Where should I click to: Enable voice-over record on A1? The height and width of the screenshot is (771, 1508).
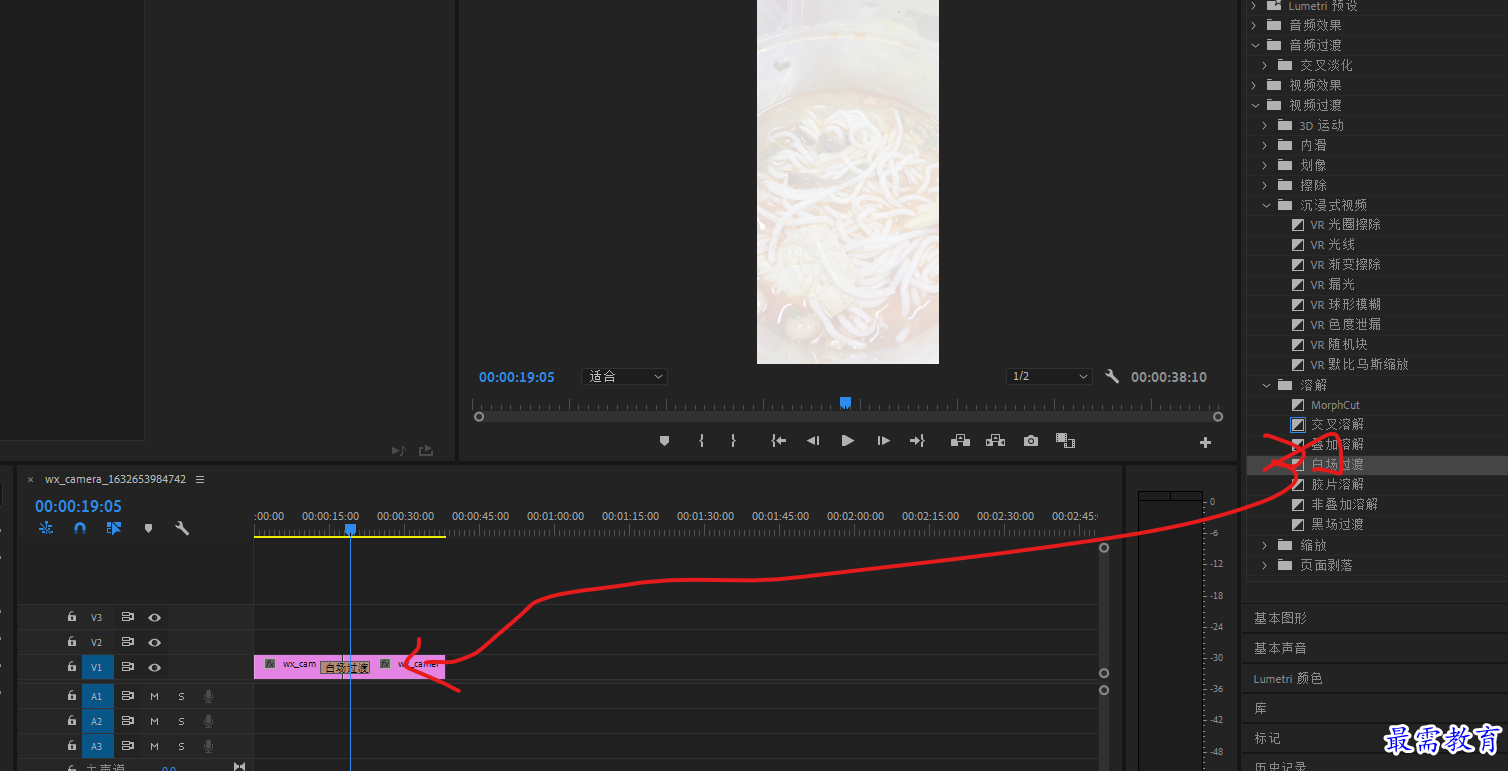(208, 696)
